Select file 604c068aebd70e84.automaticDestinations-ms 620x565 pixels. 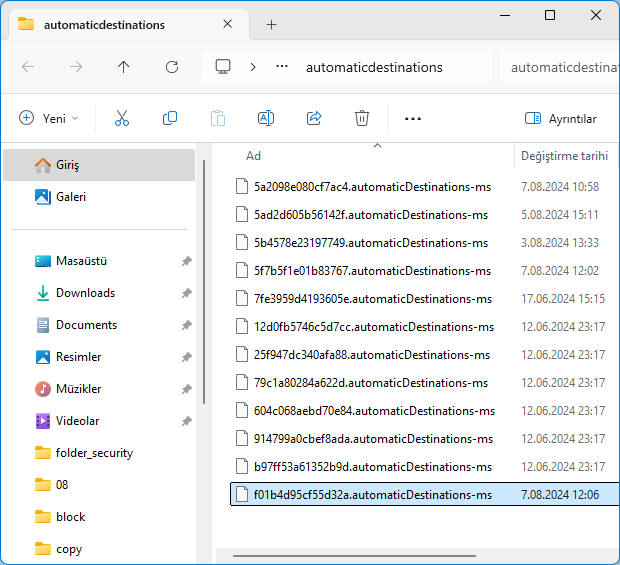374,411
